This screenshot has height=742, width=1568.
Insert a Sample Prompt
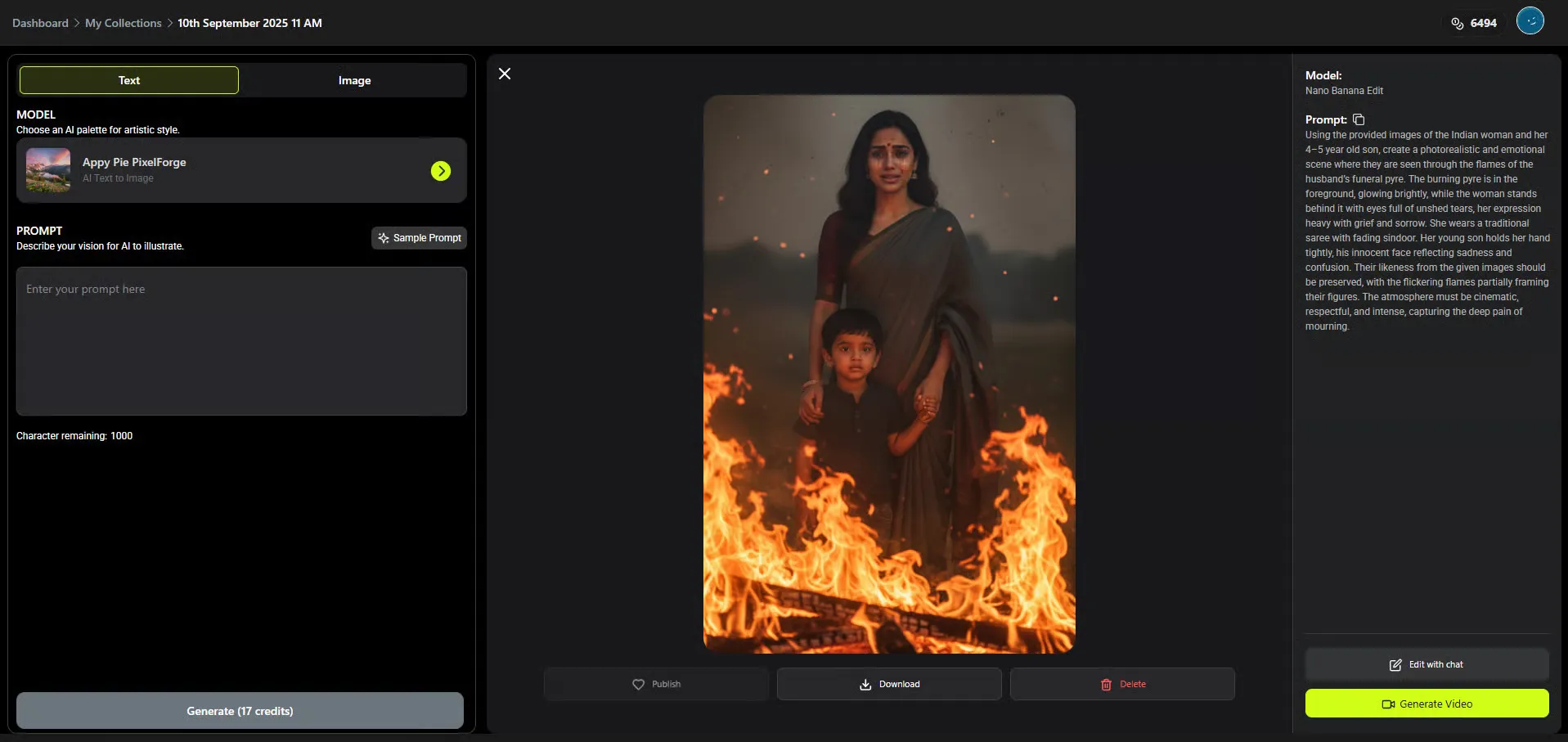tap(419, 238)
